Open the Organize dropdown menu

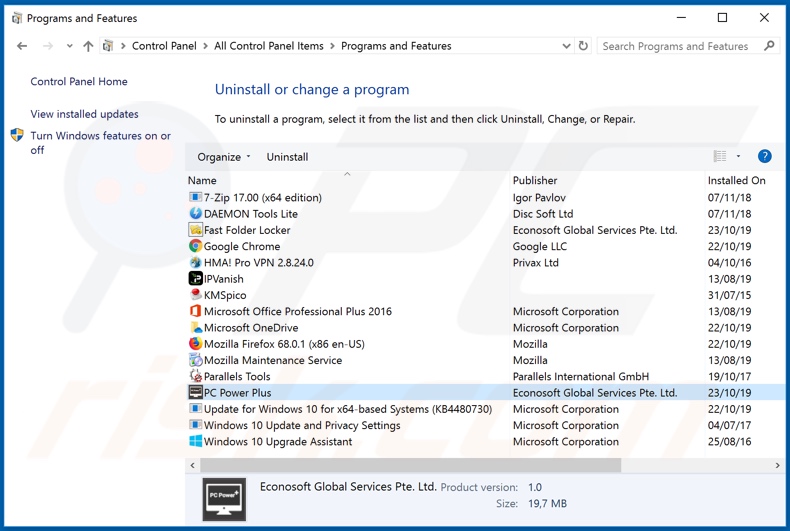click(x=224, y=157)
